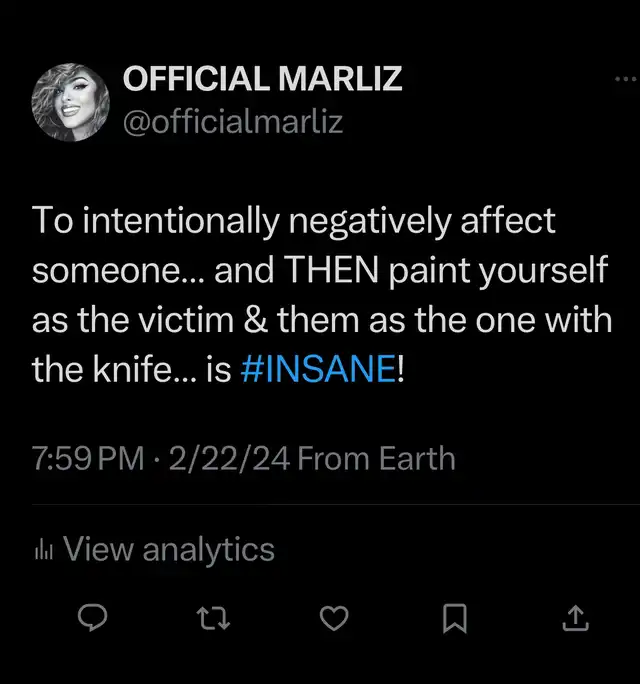Open the three-dot more options menu
This screenshot has height=684, width=640.
tap(625, 80)
